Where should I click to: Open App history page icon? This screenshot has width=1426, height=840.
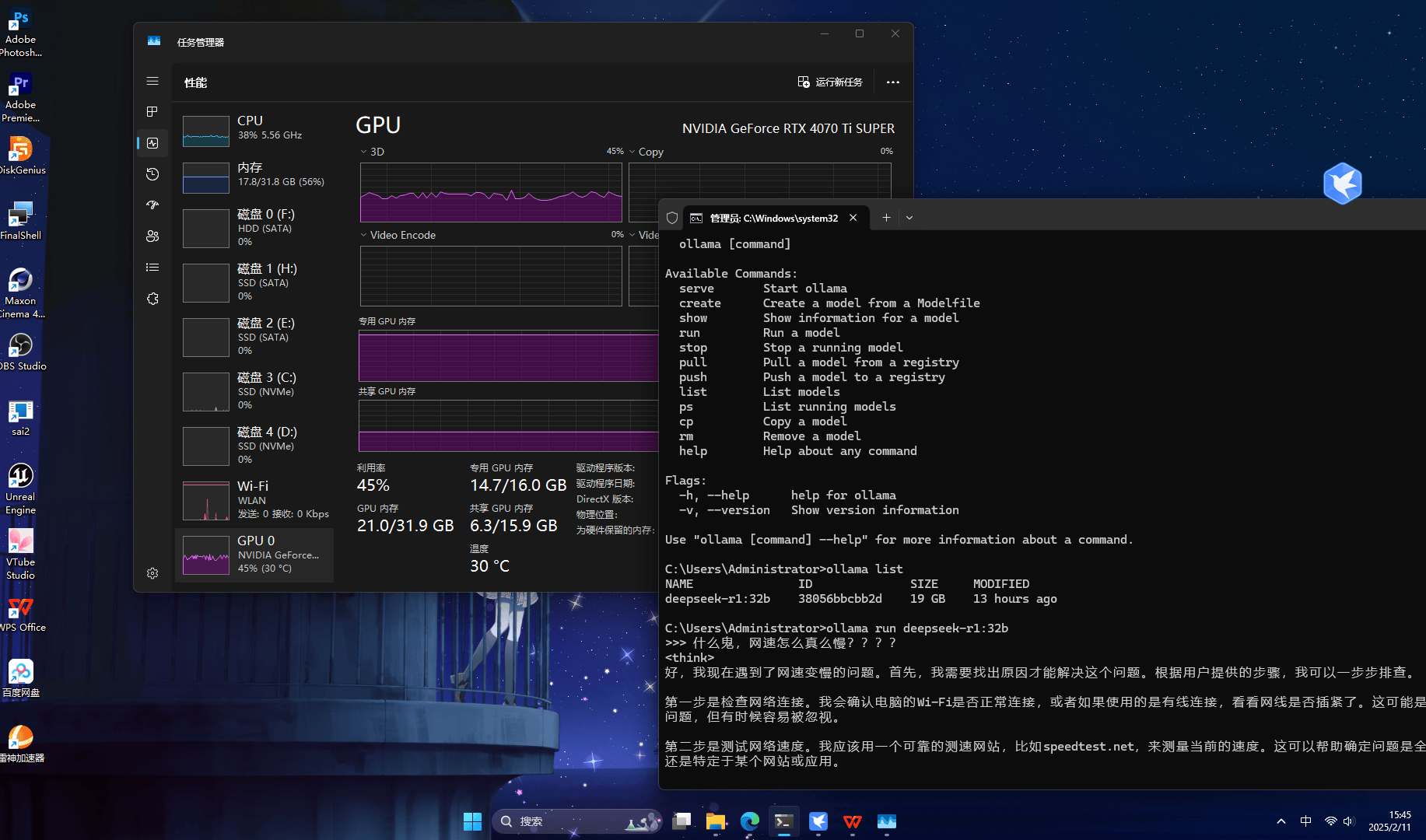coord(152,174)
